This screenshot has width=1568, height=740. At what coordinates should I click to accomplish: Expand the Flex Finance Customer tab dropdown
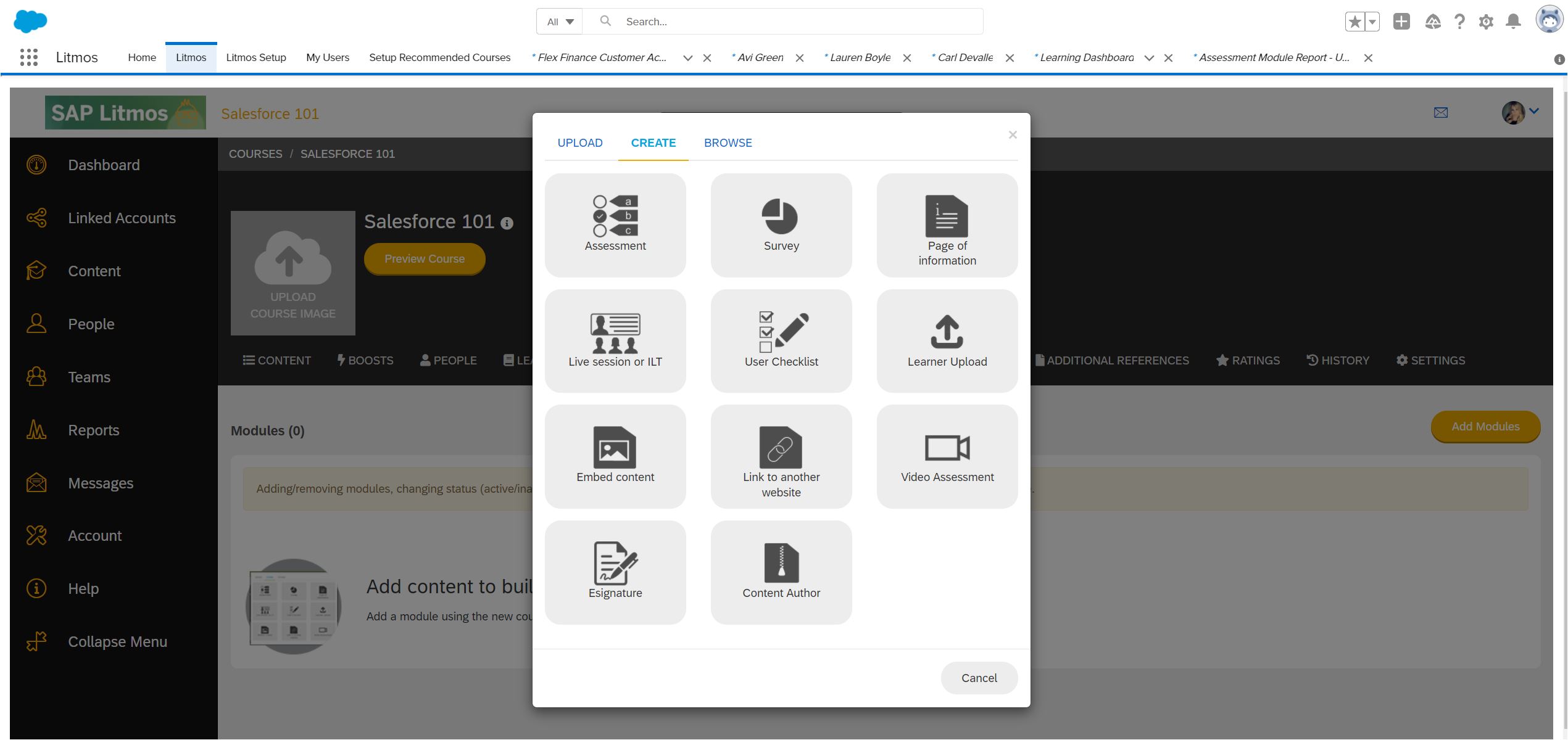(x=687, y=57)
